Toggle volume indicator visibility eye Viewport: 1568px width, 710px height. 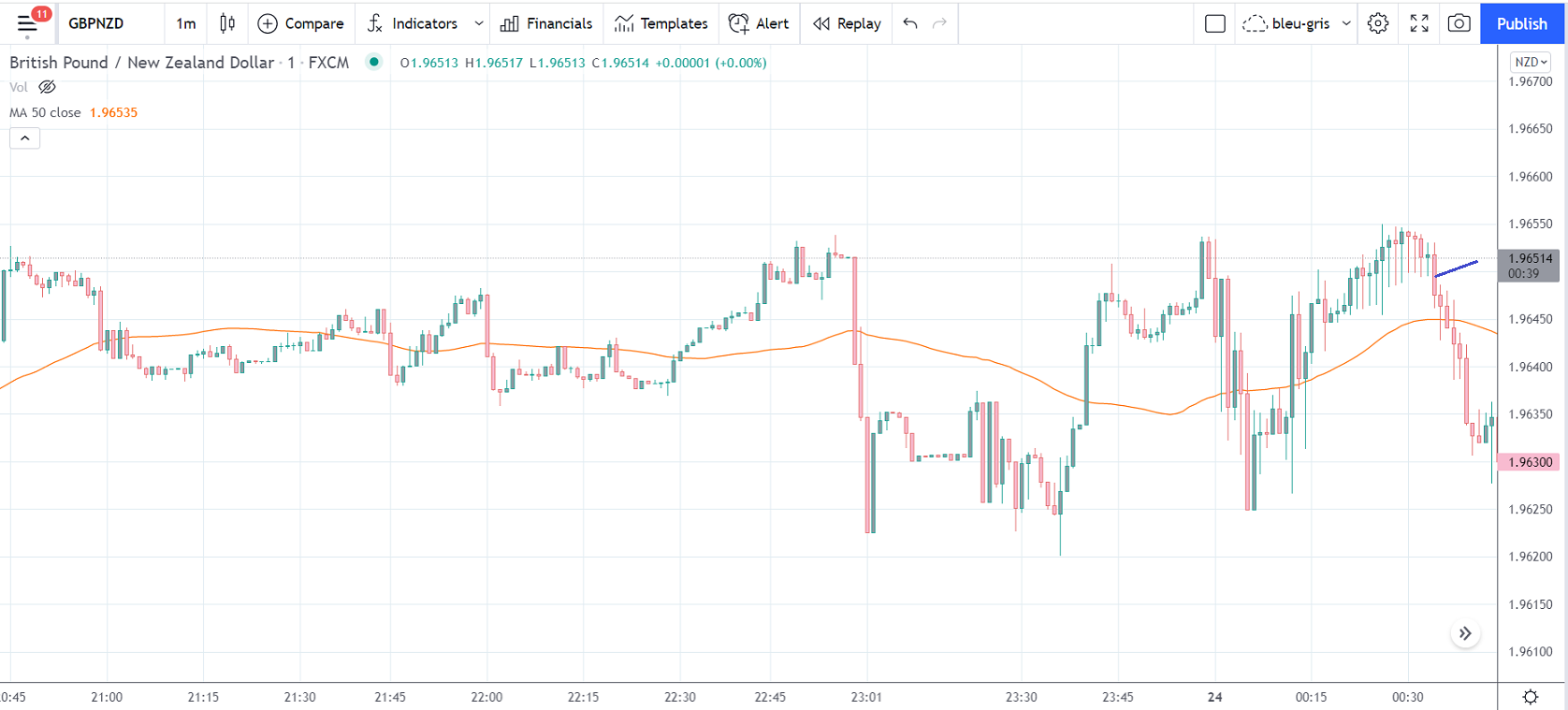[47, 87]
